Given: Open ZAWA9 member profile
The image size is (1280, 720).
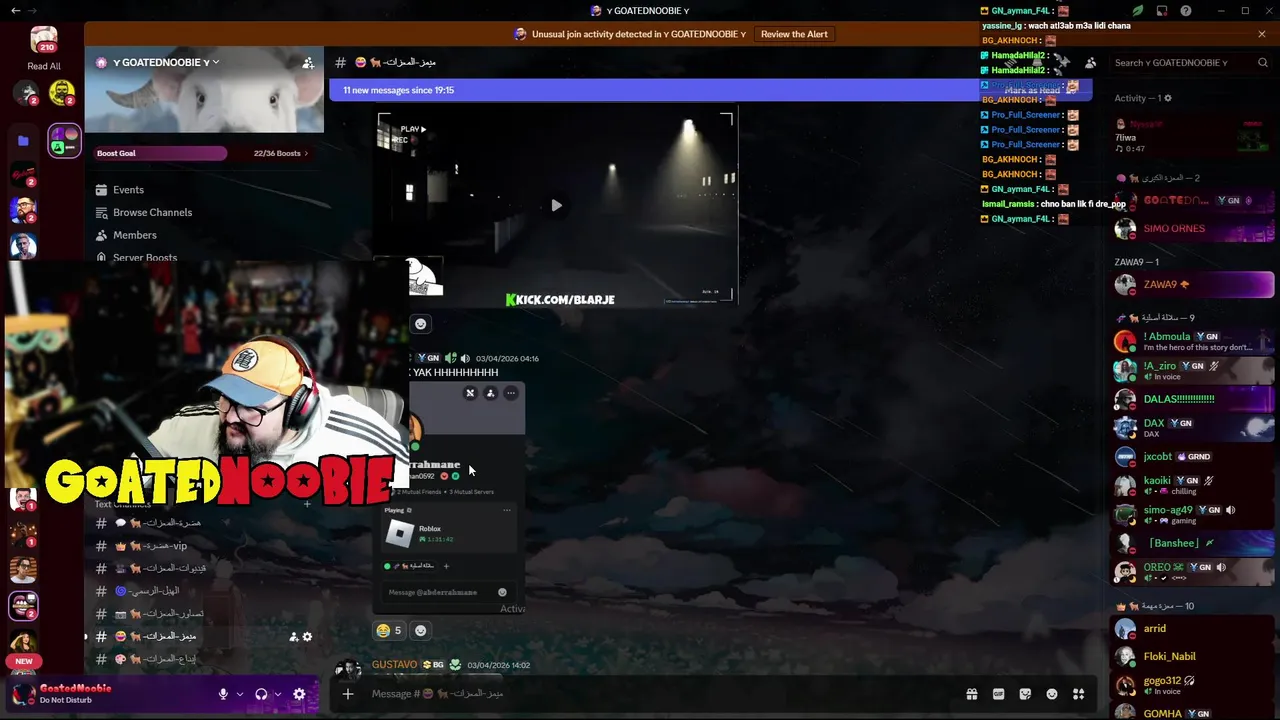Looking at the screenshot, I should point(1192,284).
